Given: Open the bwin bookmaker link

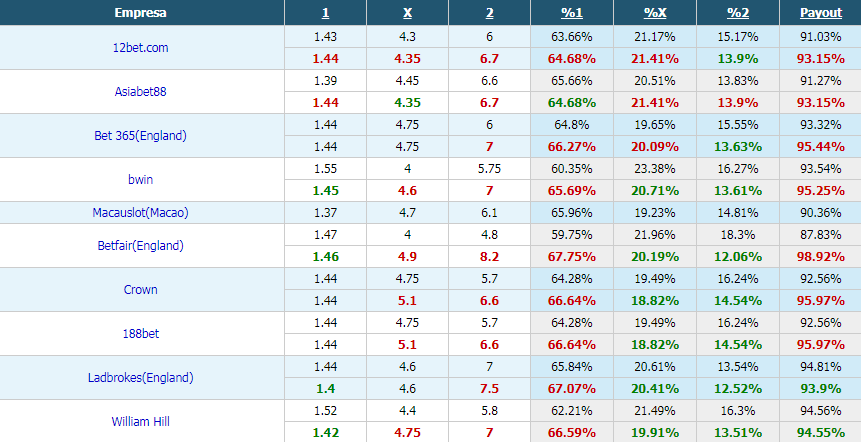Looking at the screenshot, I should (x=141, y=180).
